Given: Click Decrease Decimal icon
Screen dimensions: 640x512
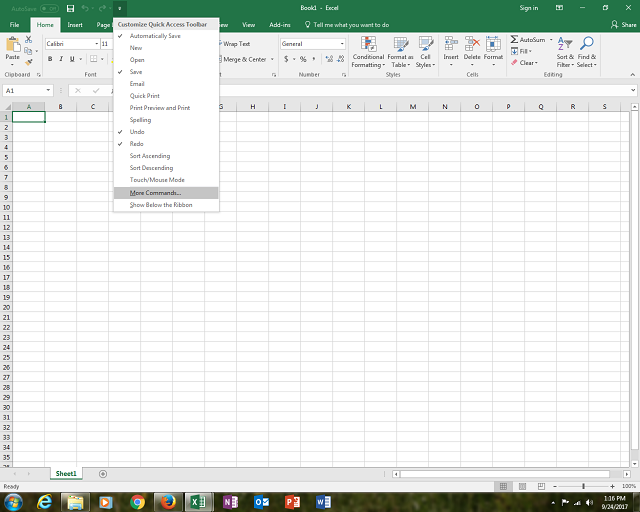Looking at the screenshot, I should tap(341, 59).
